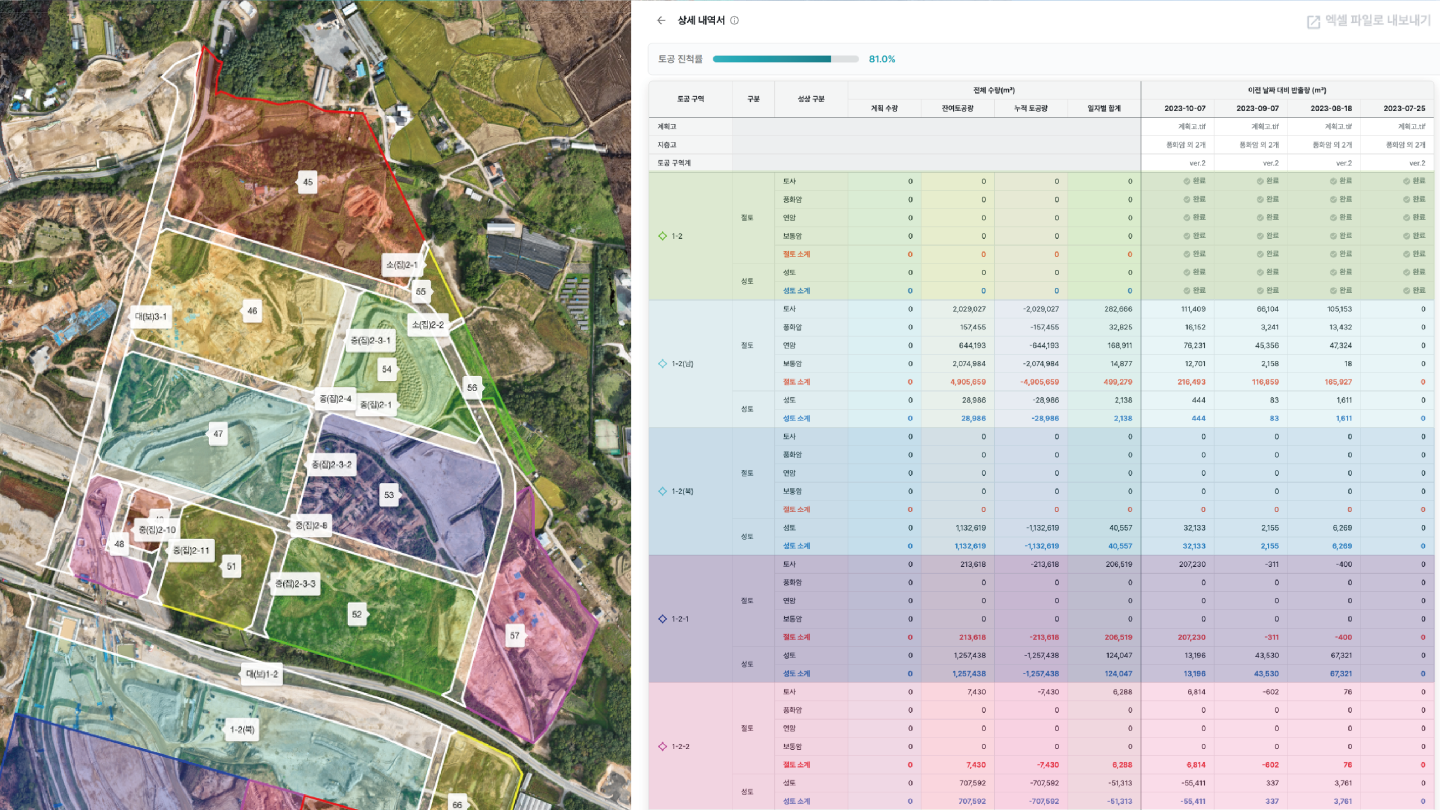The height and width of the screenshot is (810, 1440).
Task: Click the 중(집)2-11 map label
Action: click(x=191, y=550)
